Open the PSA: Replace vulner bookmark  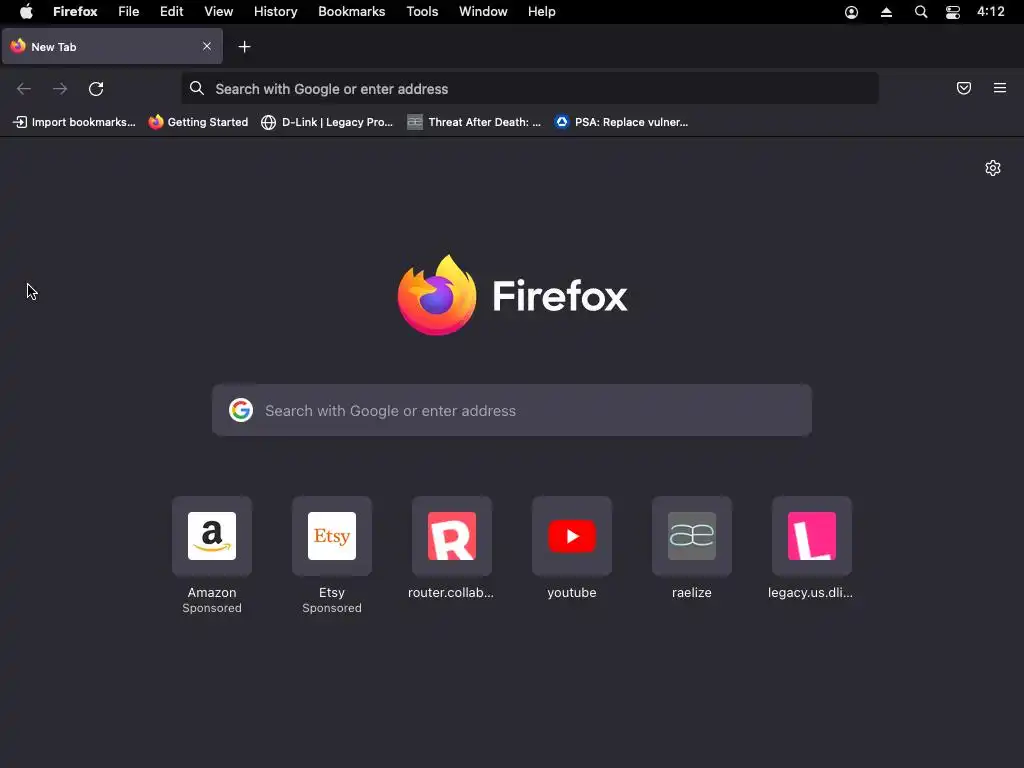point(621,122)
